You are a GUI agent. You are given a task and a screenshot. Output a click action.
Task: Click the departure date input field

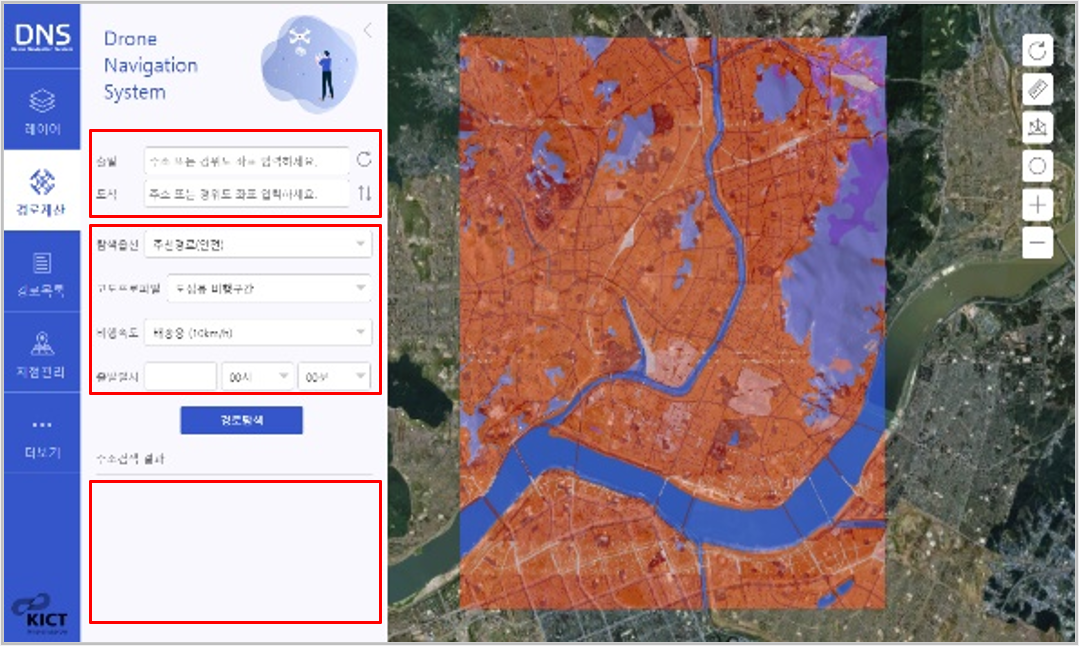(180, 376)
